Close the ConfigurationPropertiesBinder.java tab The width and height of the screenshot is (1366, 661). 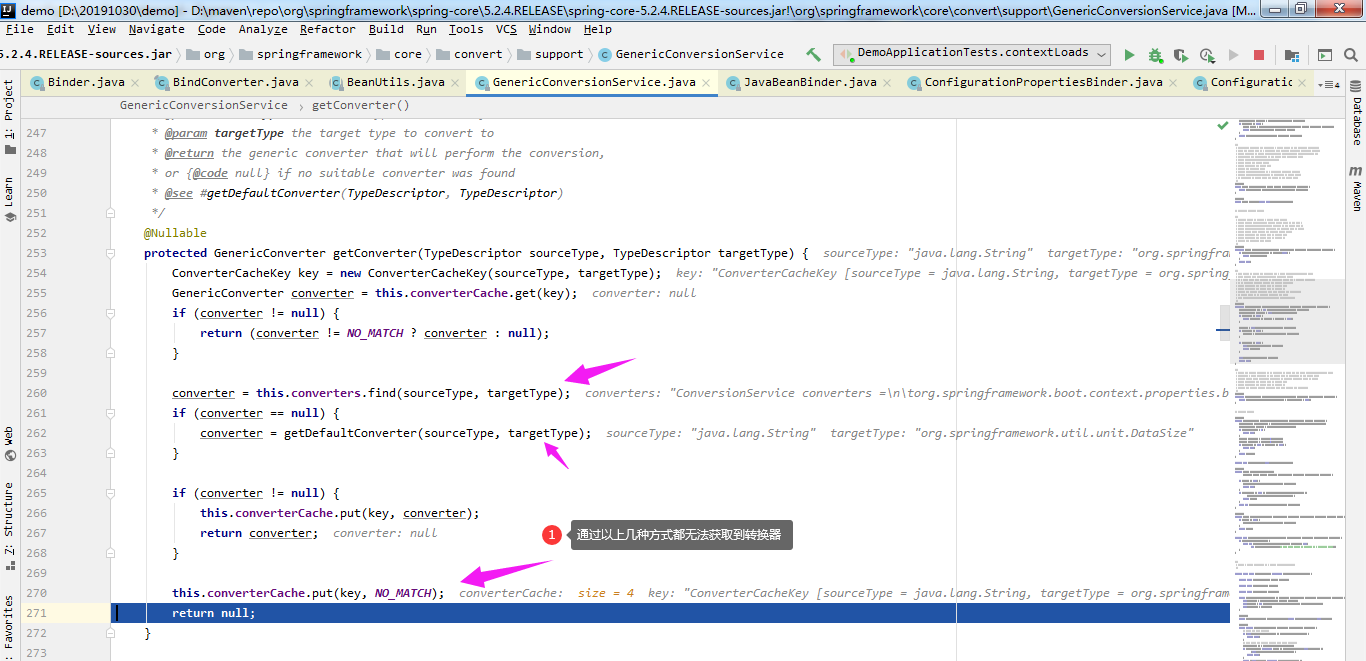point(1172,82)
